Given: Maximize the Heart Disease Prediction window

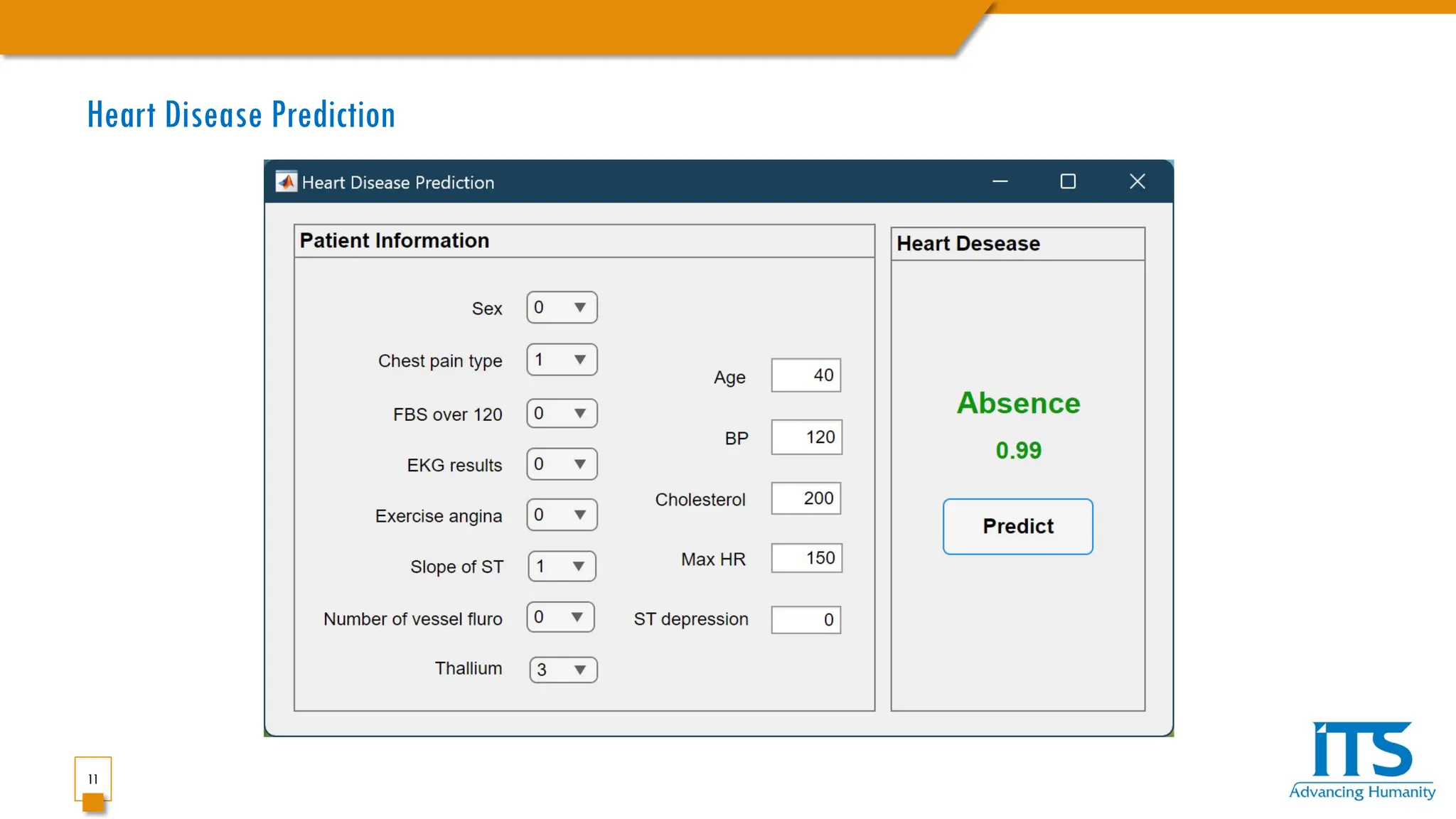Looking at the screenshot, I should [x=1067, y=182].
